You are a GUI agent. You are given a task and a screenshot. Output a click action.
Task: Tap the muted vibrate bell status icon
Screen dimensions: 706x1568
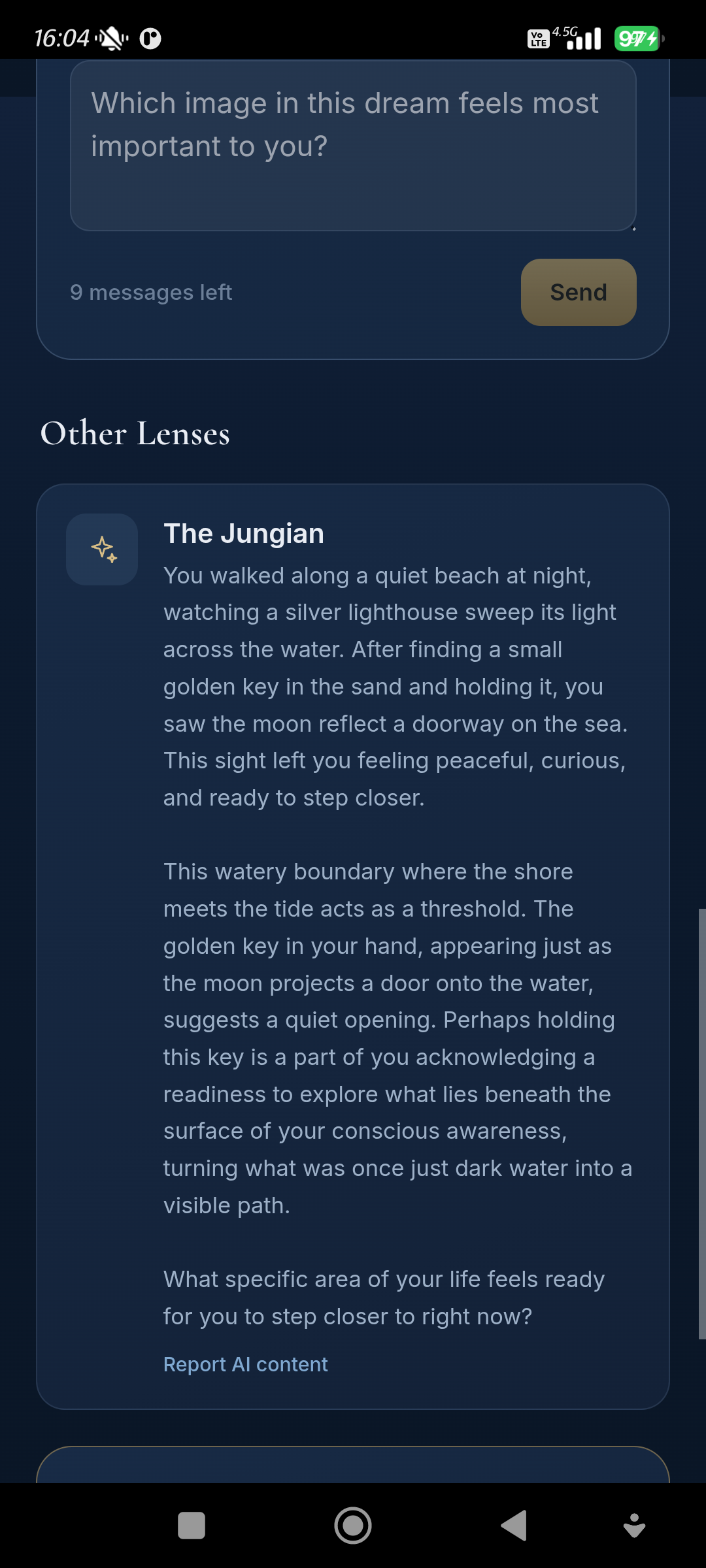112,39
